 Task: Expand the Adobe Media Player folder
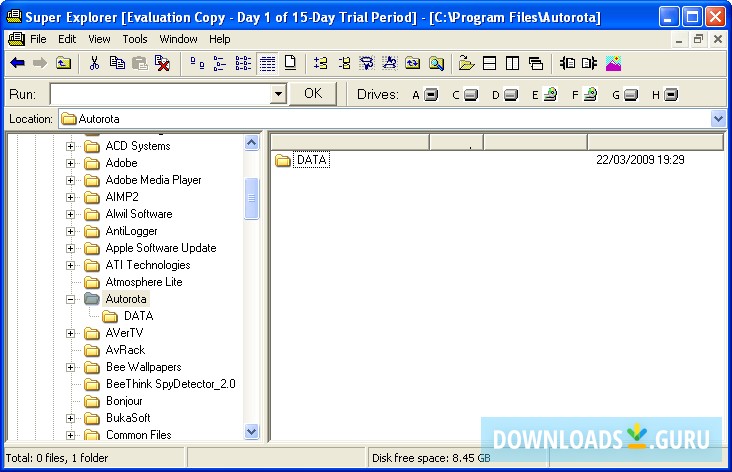(70, 180)
